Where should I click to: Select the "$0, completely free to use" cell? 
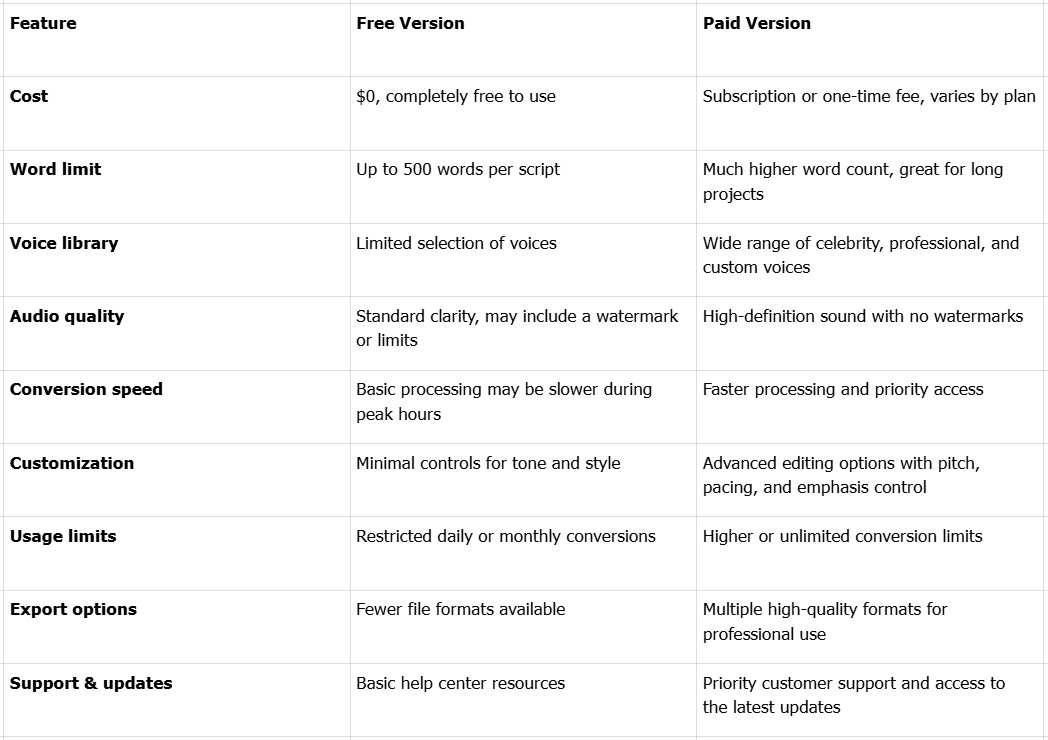point(456,96)
